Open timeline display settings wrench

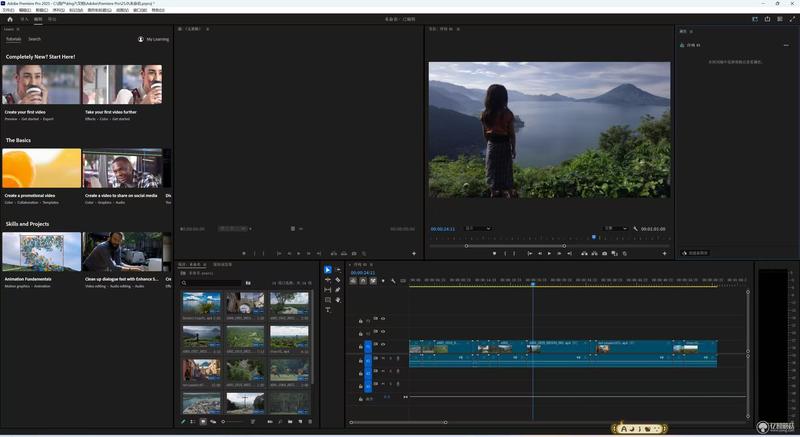393,281
